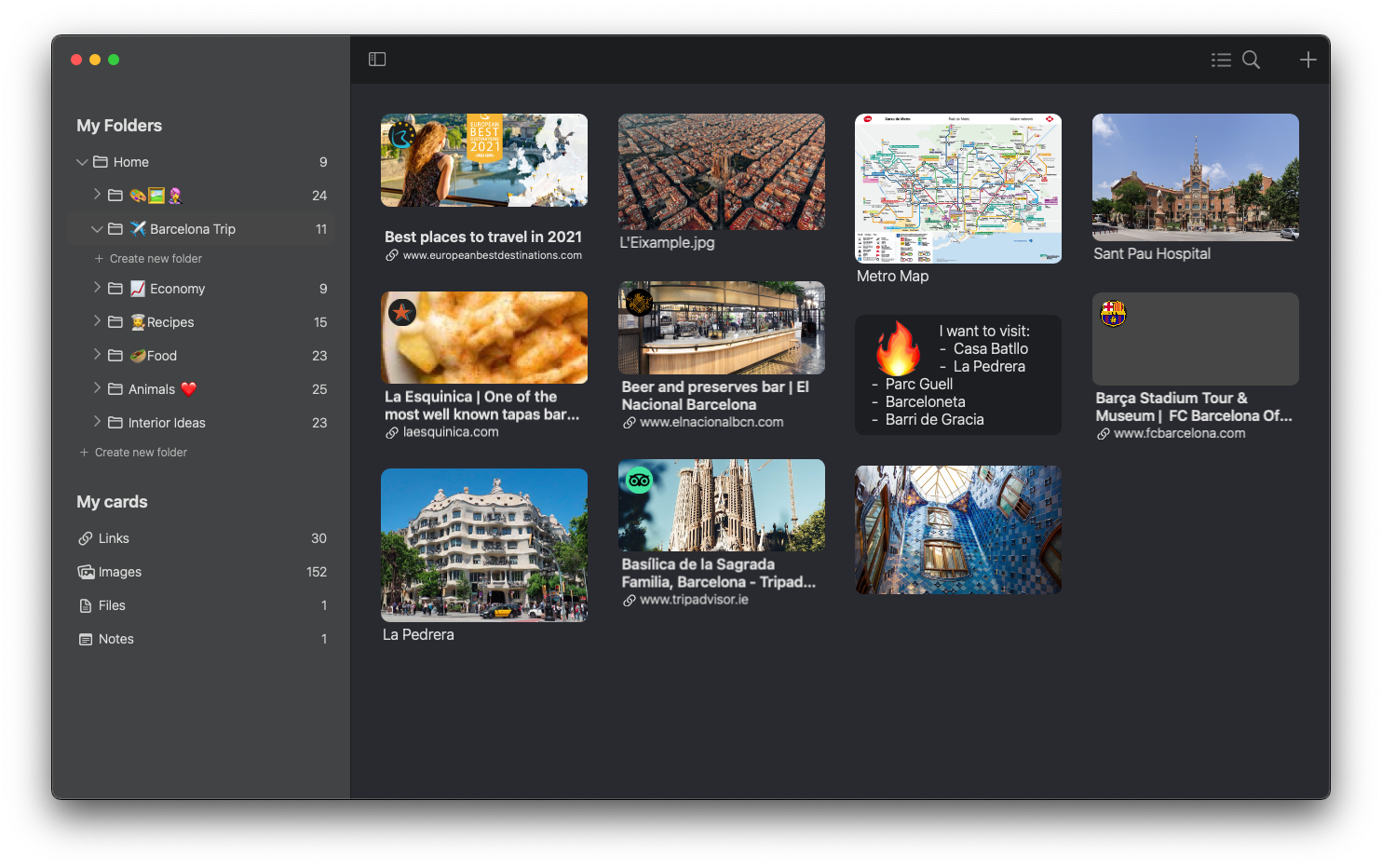Open the www.tripadvisor.ie link

(x=694, y=600)
